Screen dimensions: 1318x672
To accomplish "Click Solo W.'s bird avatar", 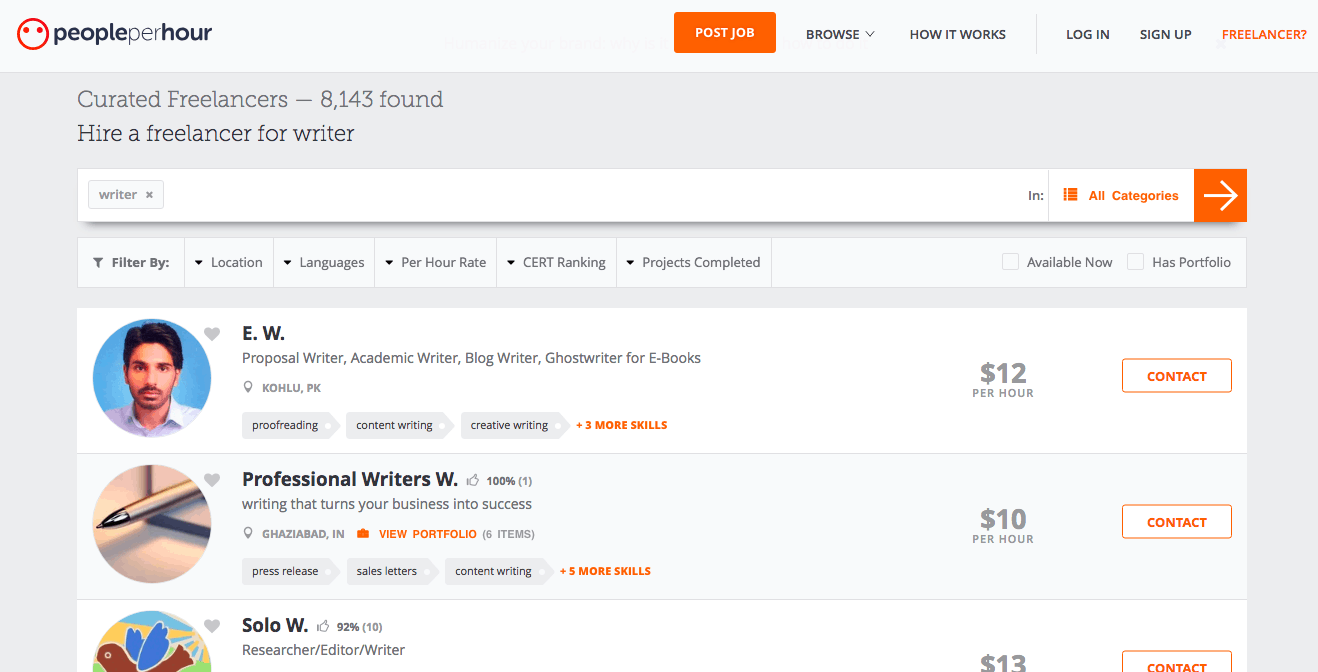I will (152, 642).
